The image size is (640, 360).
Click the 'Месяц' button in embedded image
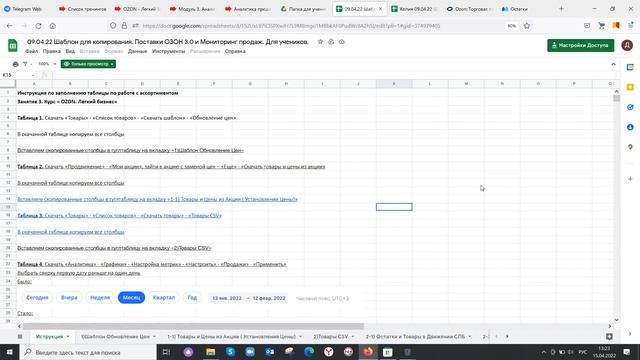coord(131,298)
